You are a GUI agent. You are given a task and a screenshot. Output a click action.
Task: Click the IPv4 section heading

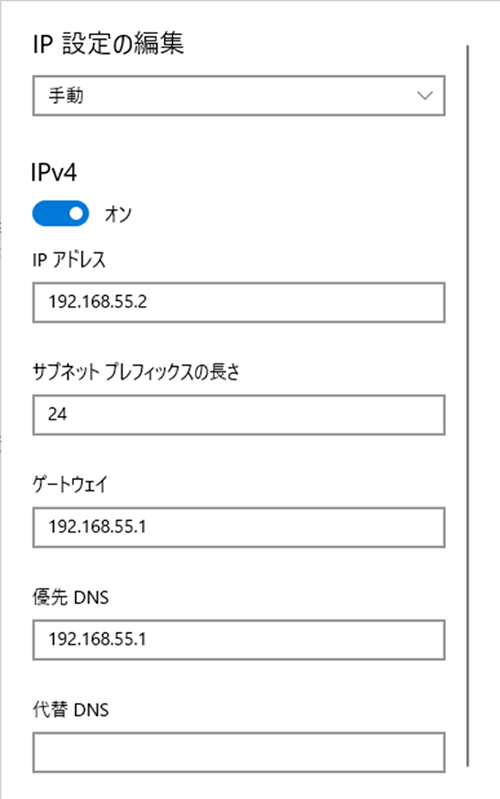tap(54, 172)
